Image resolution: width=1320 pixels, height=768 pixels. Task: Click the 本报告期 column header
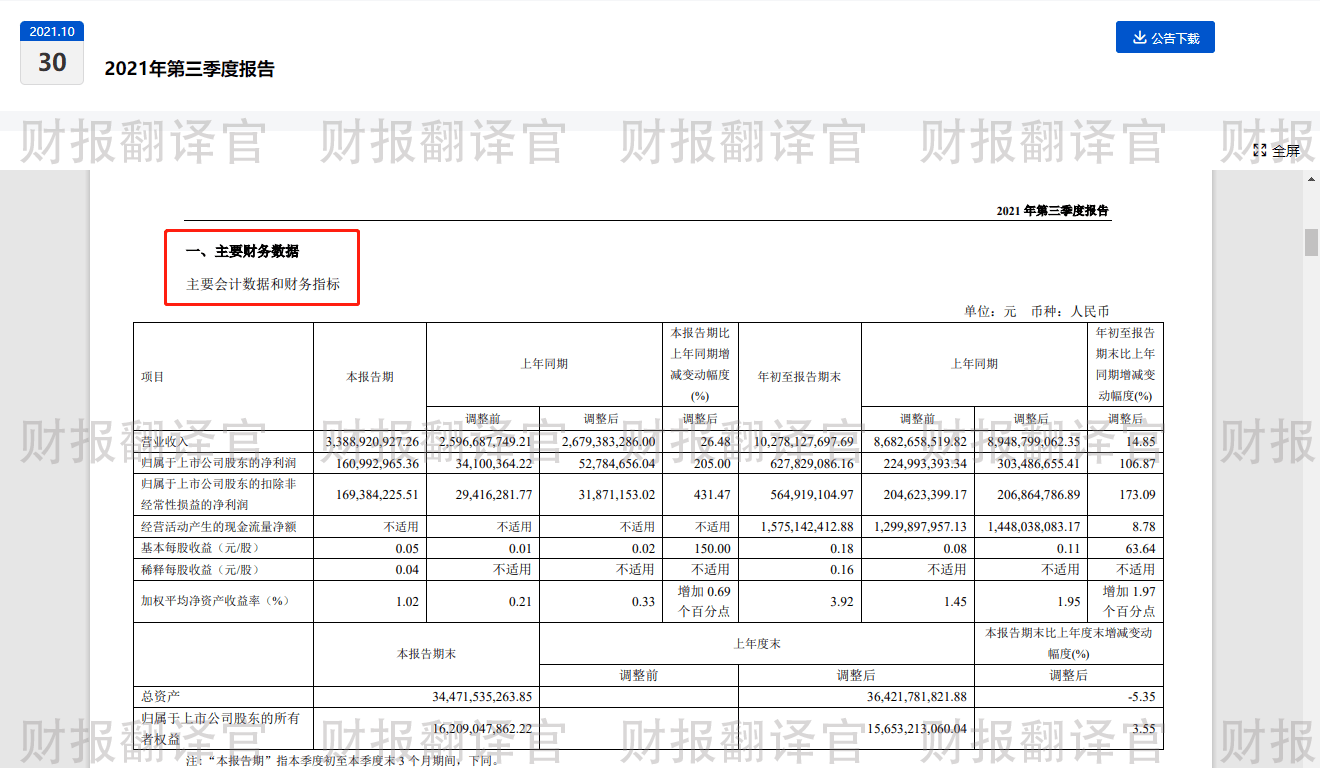point(369,377)
